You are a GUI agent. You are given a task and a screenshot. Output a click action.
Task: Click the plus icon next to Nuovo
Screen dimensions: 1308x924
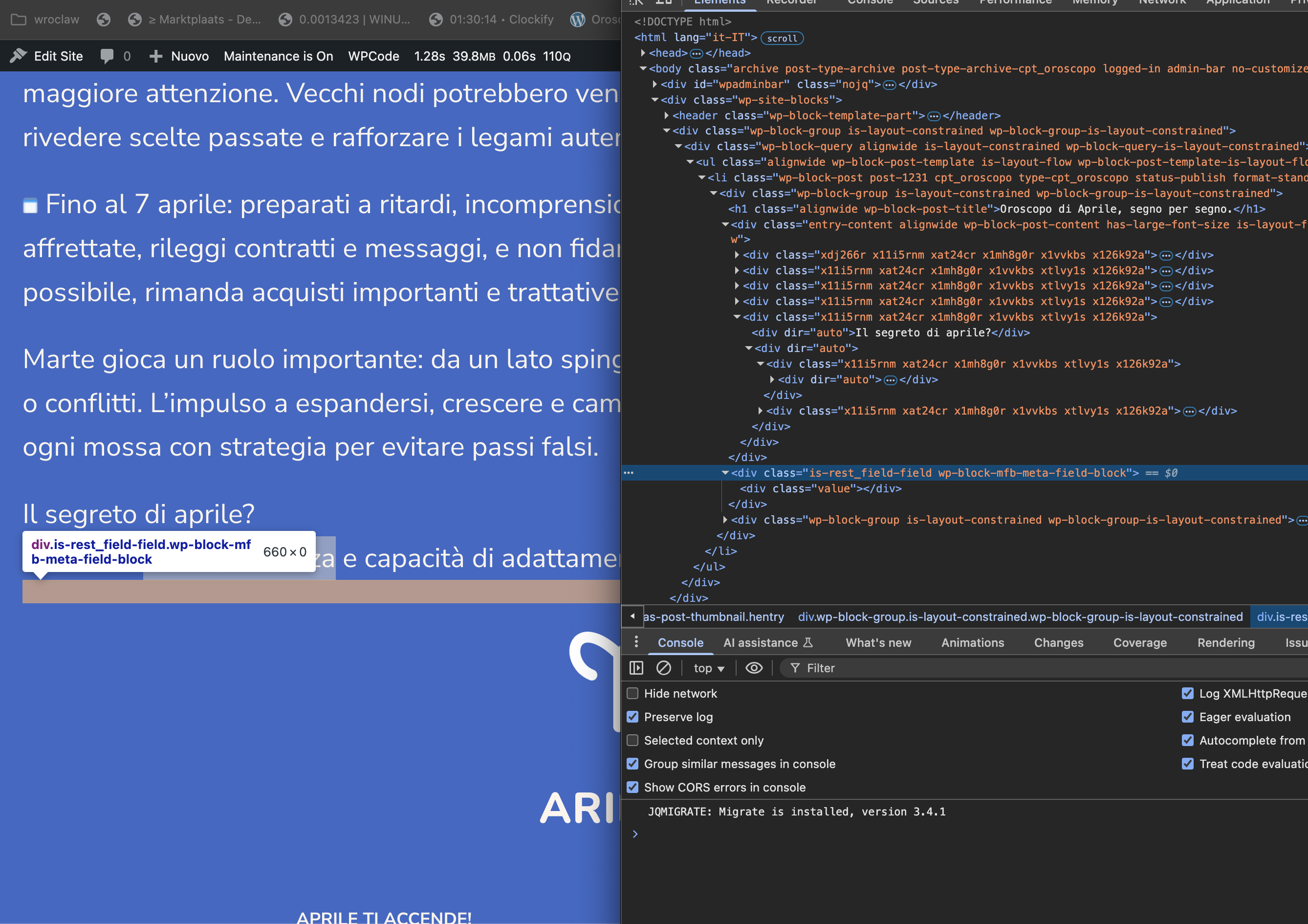[155, 56]
